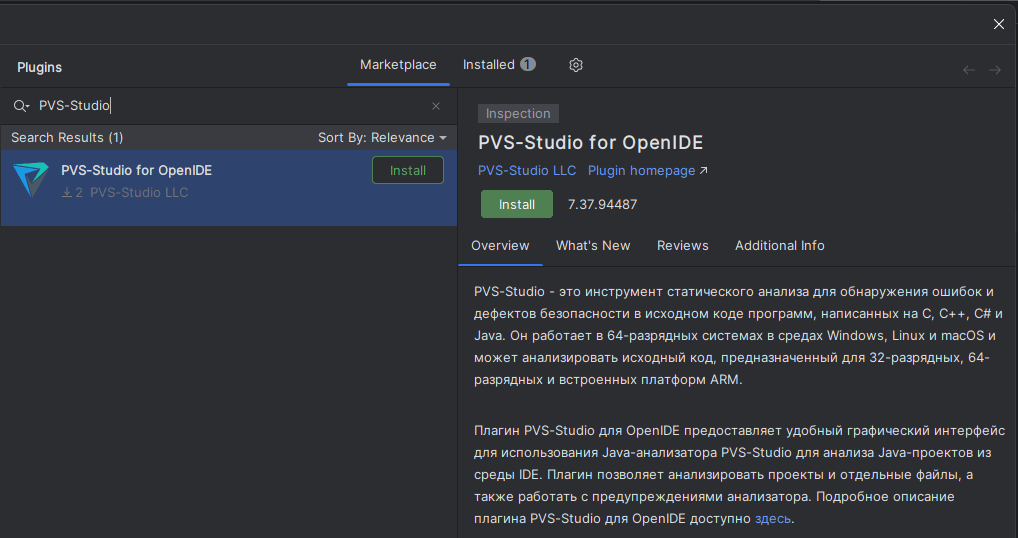Switch to the Marketplace tab
The height and width of the screenshot is (538, 1018).
point(398,65)
